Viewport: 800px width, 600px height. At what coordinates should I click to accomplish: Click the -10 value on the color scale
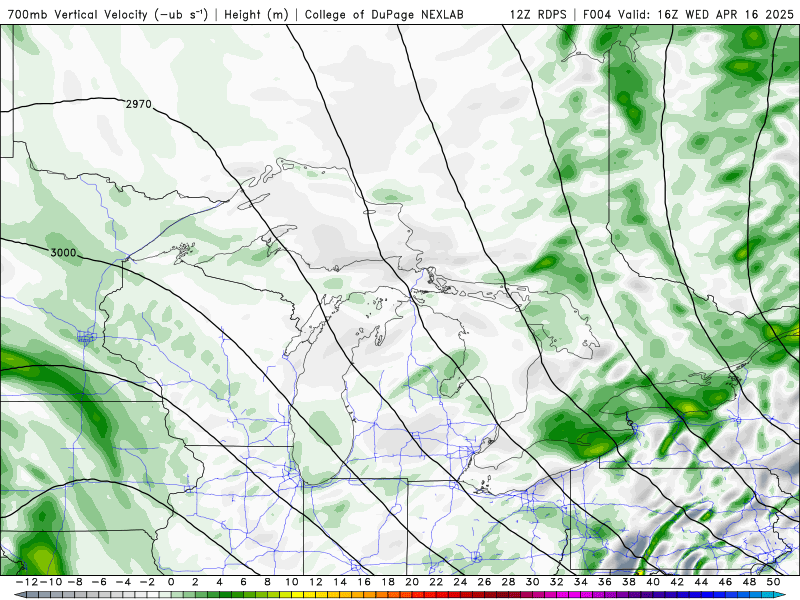click(50, 582)
